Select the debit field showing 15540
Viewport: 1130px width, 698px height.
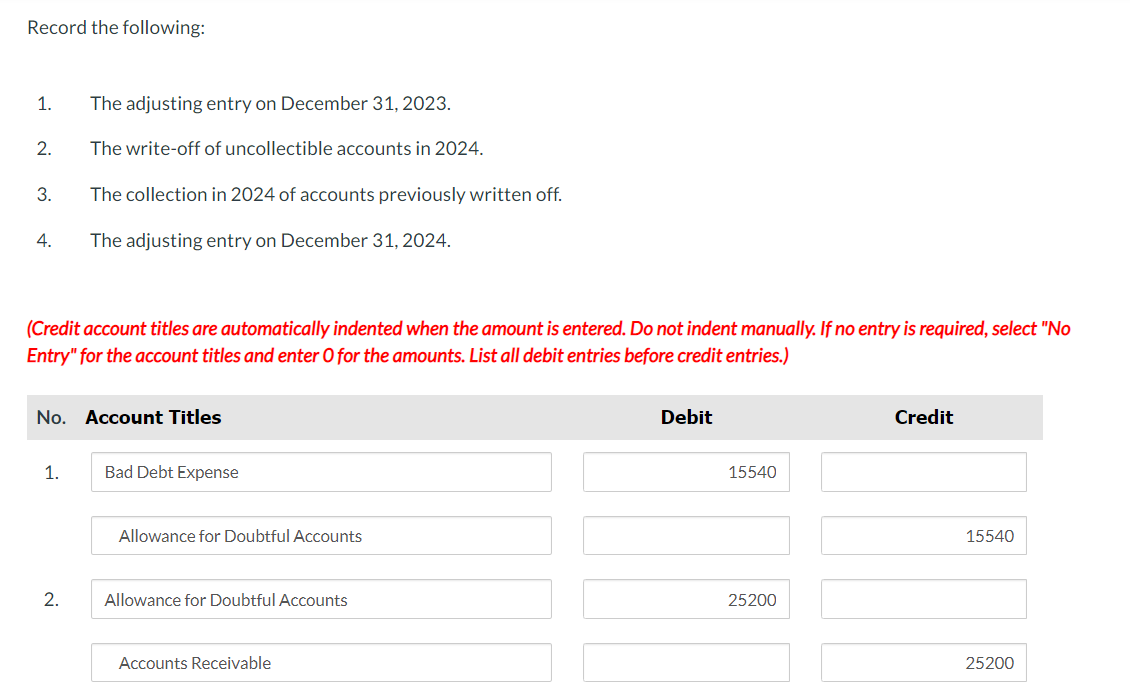[686, 471]
